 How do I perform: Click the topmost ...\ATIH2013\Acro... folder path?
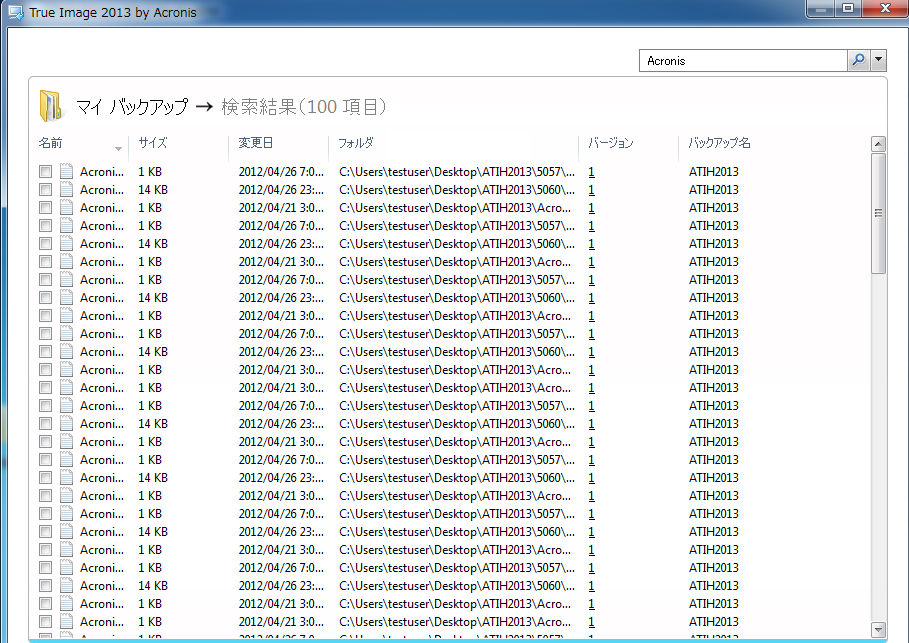[x=455, y=208]
